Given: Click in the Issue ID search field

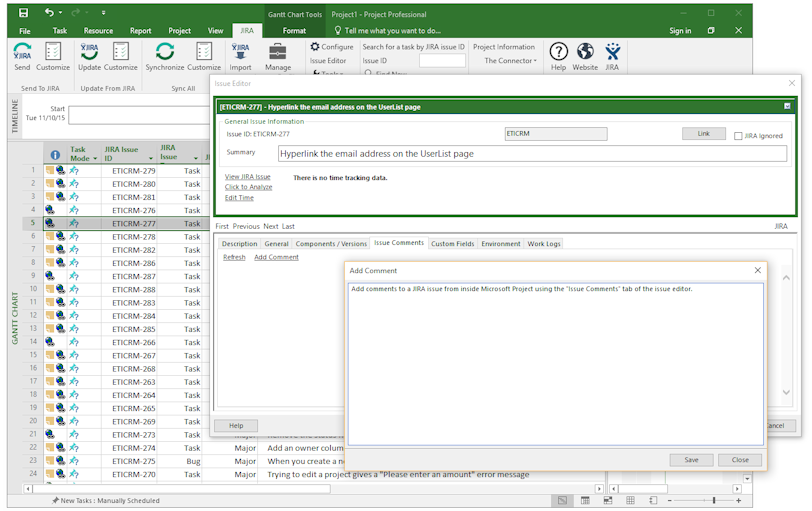Looking at the screenshot, I should click(x=442, y=61).
